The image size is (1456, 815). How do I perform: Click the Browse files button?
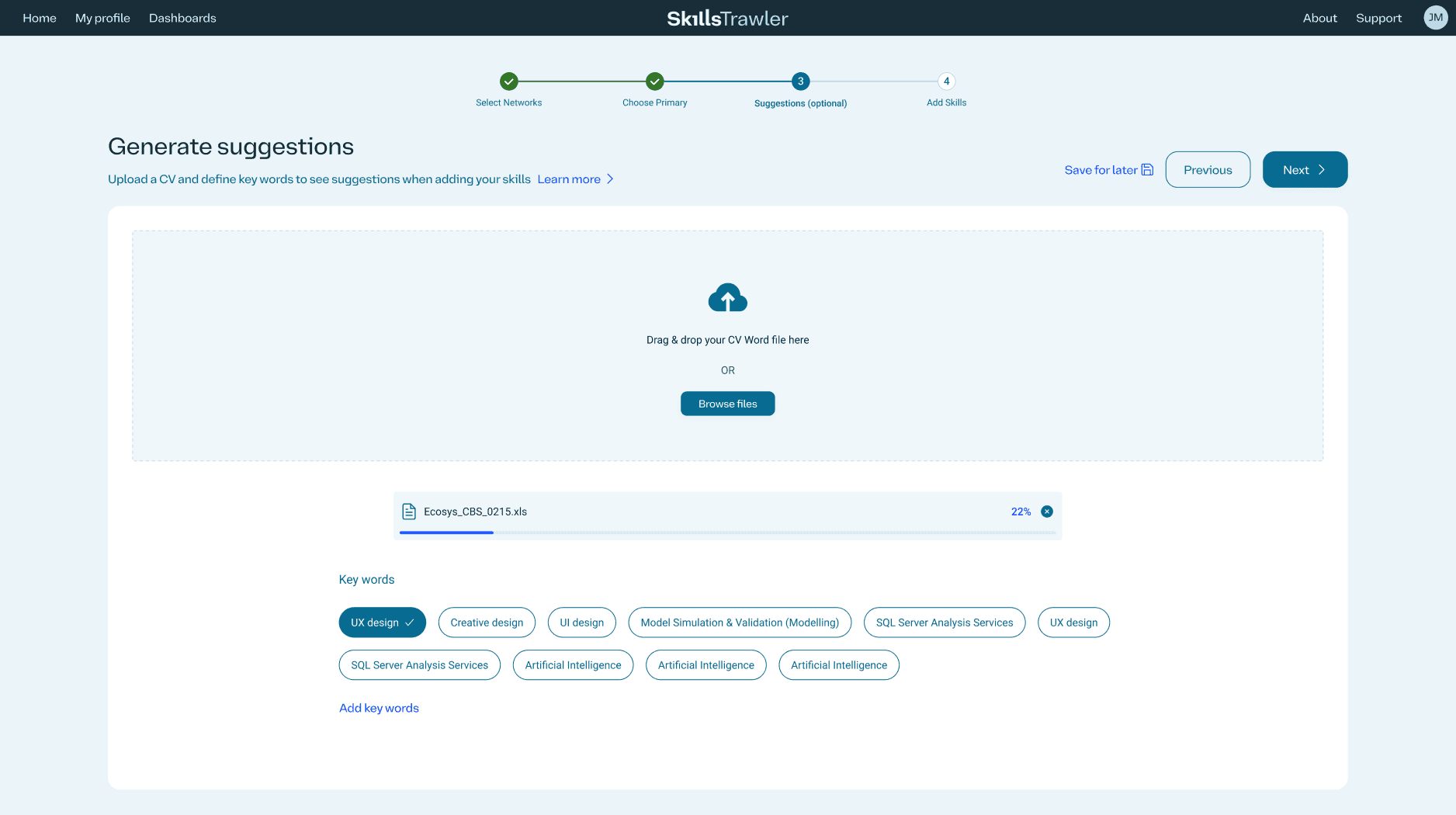click(x=727, y=404)
